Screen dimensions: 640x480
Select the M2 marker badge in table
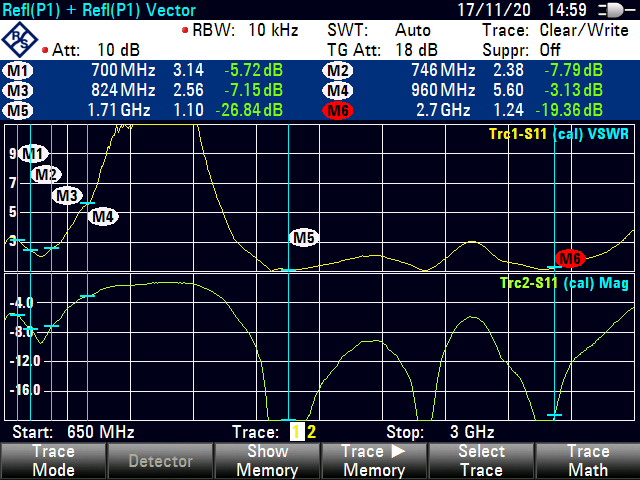[x=338, y=71]
